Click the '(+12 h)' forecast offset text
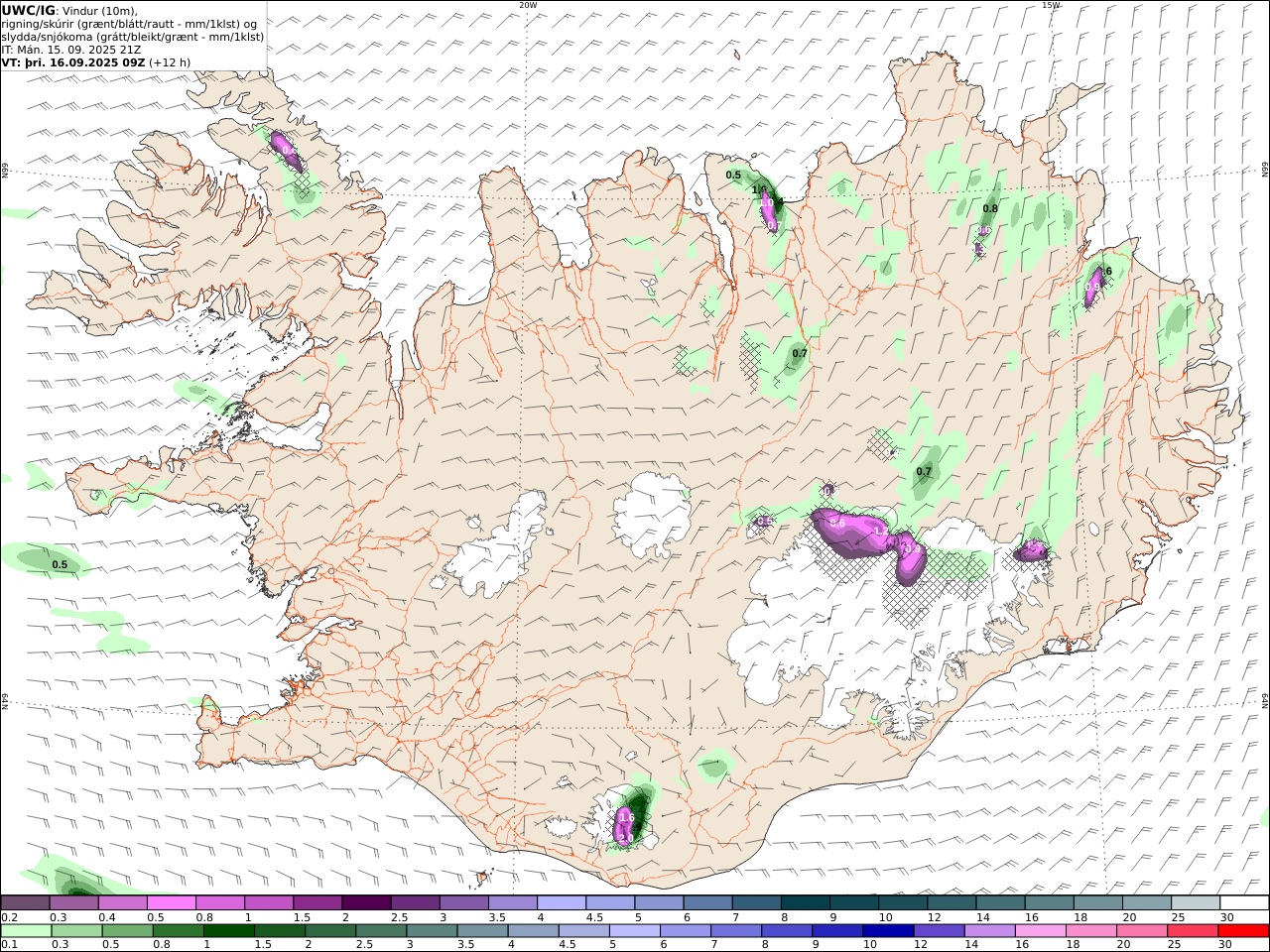The height and width of the screenshot is (952, 1270). point(170,62)
